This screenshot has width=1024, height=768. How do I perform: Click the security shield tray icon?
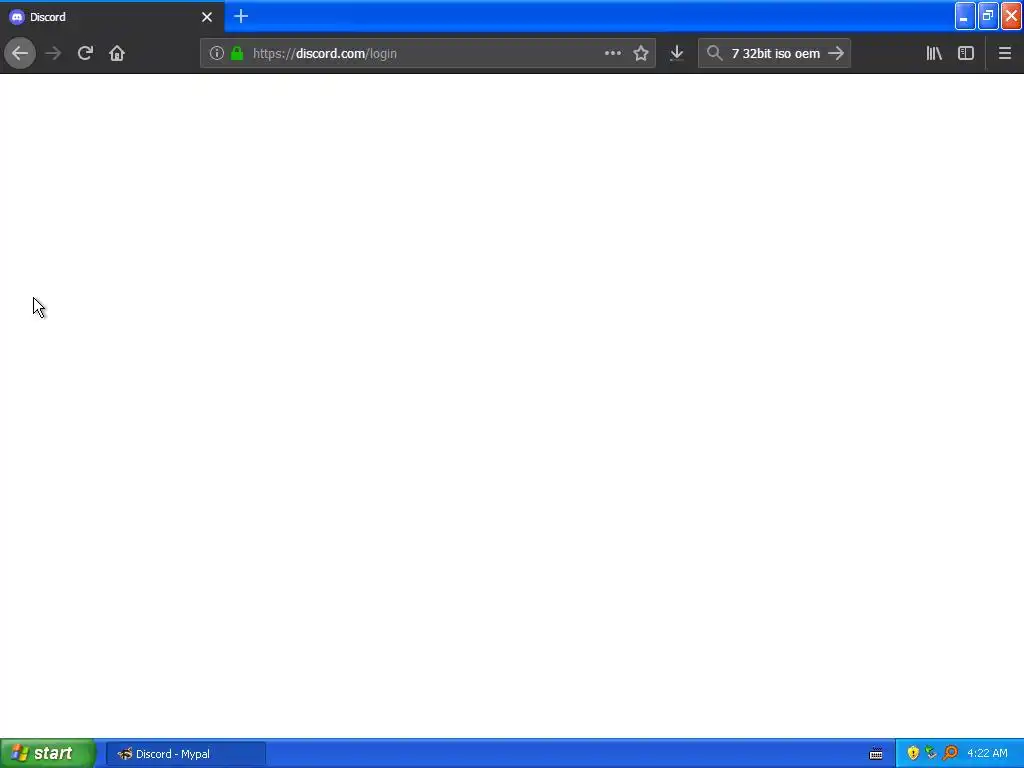(x=913, y=754)
